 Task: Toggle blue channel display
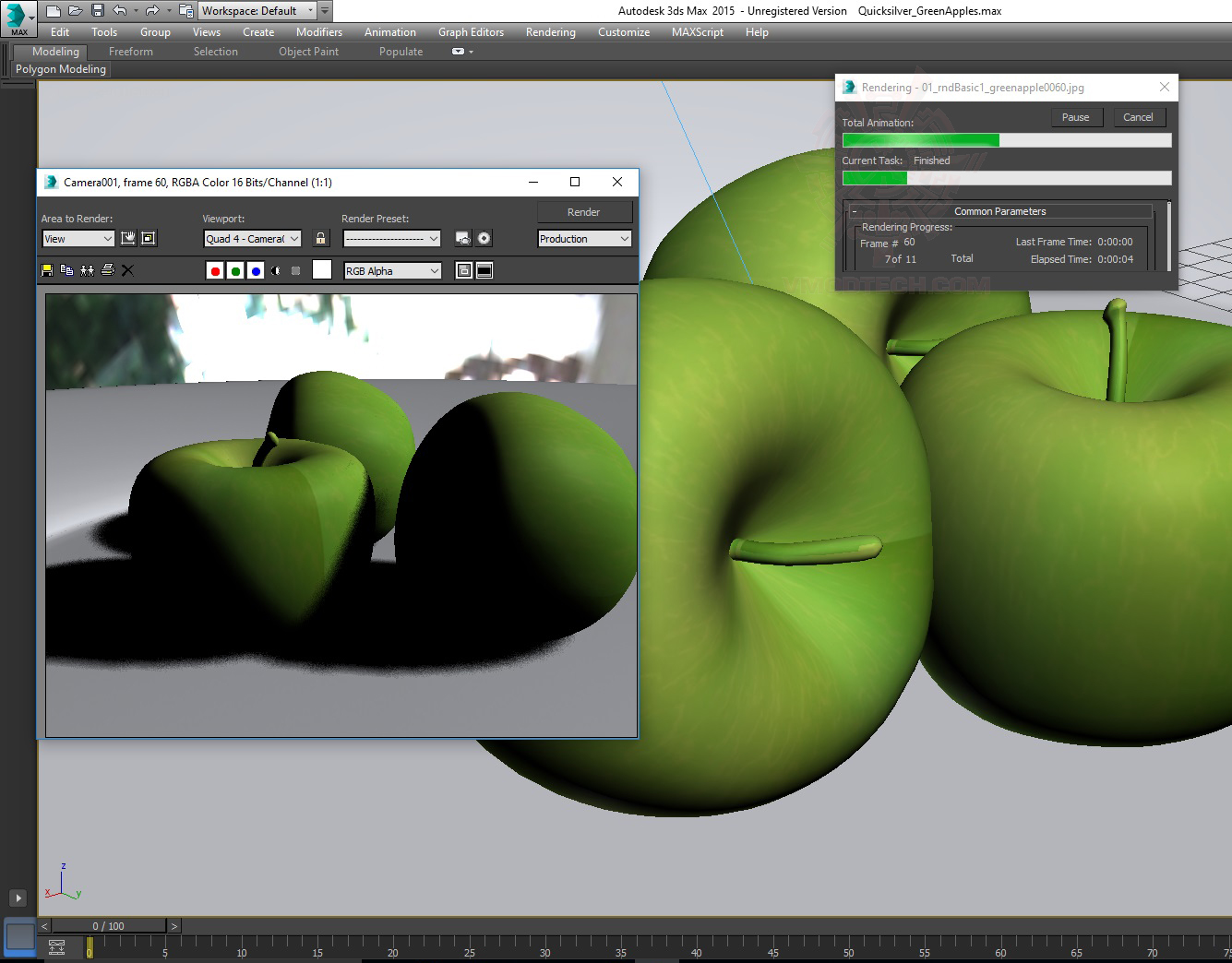(x=256, y=271)
